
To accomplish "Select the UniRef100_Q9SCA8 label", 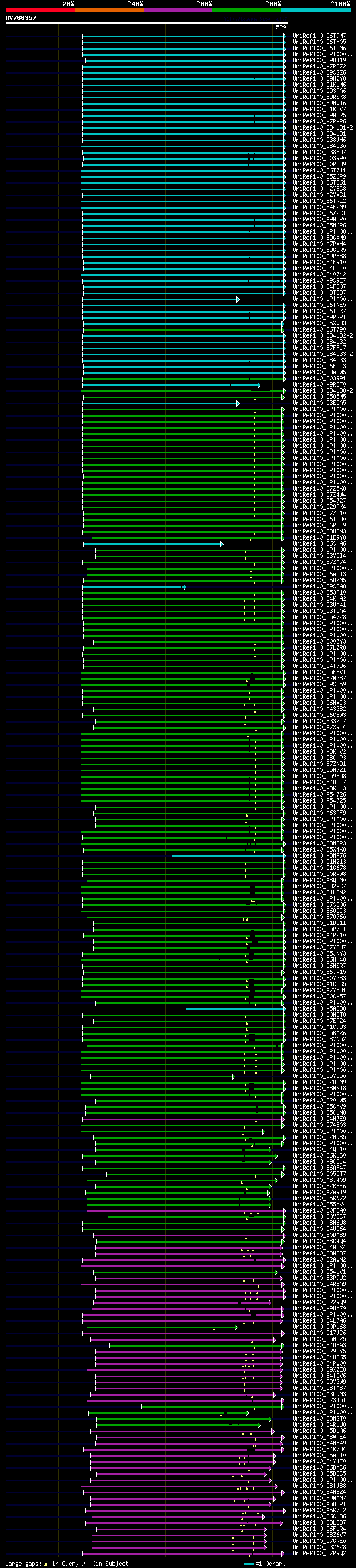I will coord(319,587).
